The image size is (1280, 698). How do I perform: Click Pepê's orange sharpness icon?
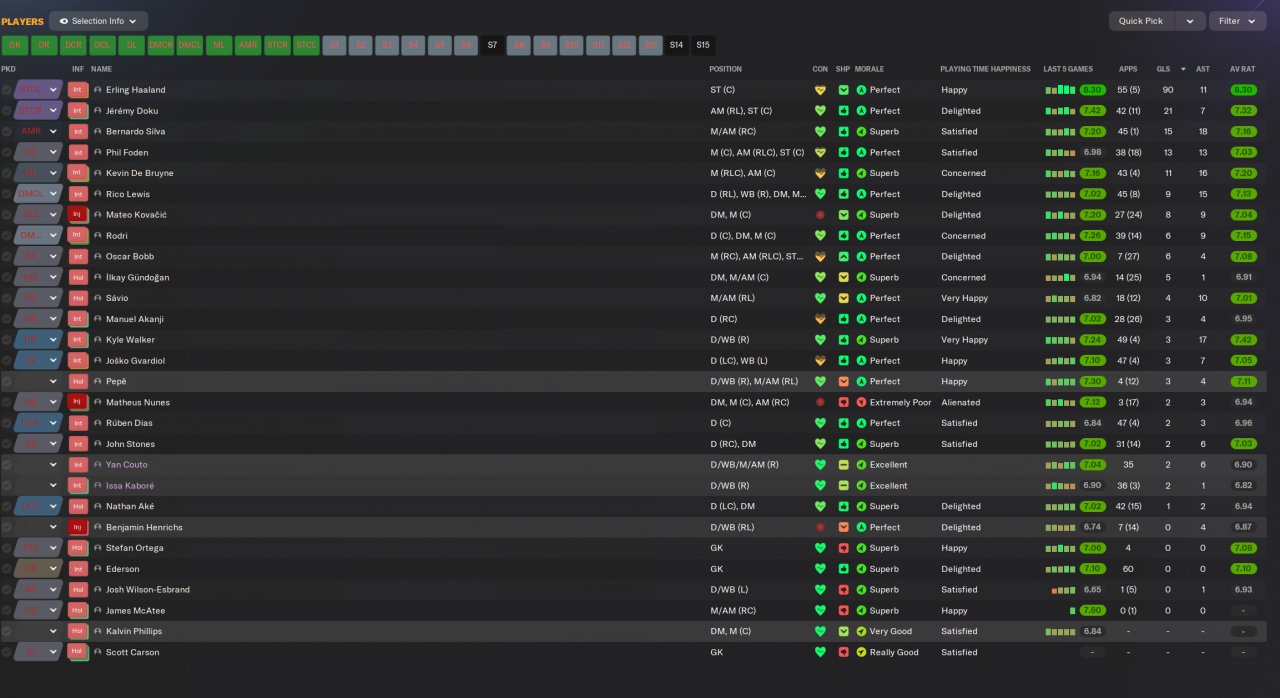[x=843, y=381]
